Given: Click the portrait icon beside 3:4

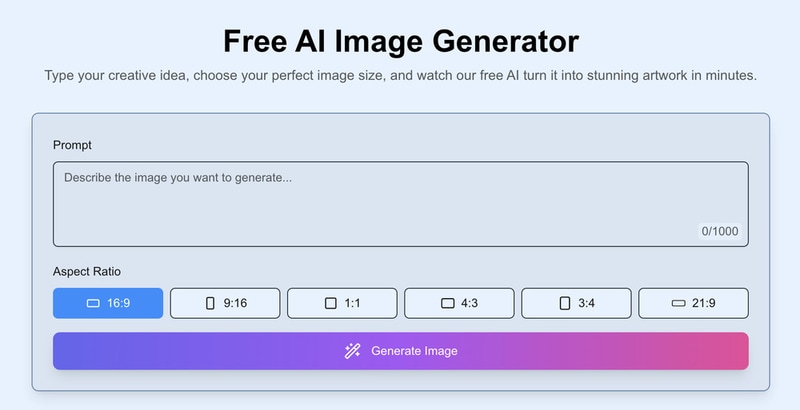Looking at the screenshot, I should click(x=565, y=303).
